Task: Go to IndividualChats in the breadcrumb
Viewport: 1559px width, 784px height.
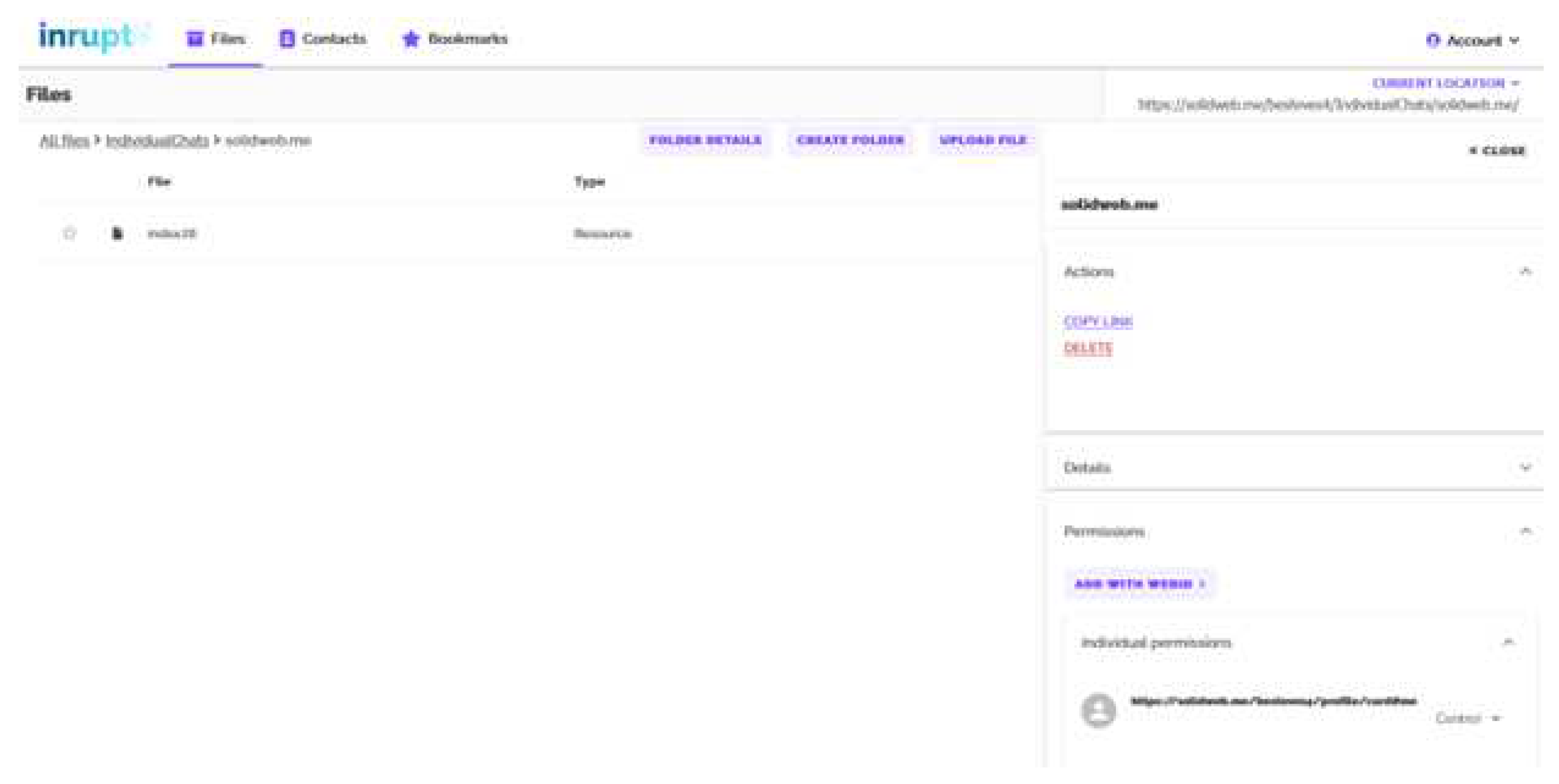Action: pos(157,141)
